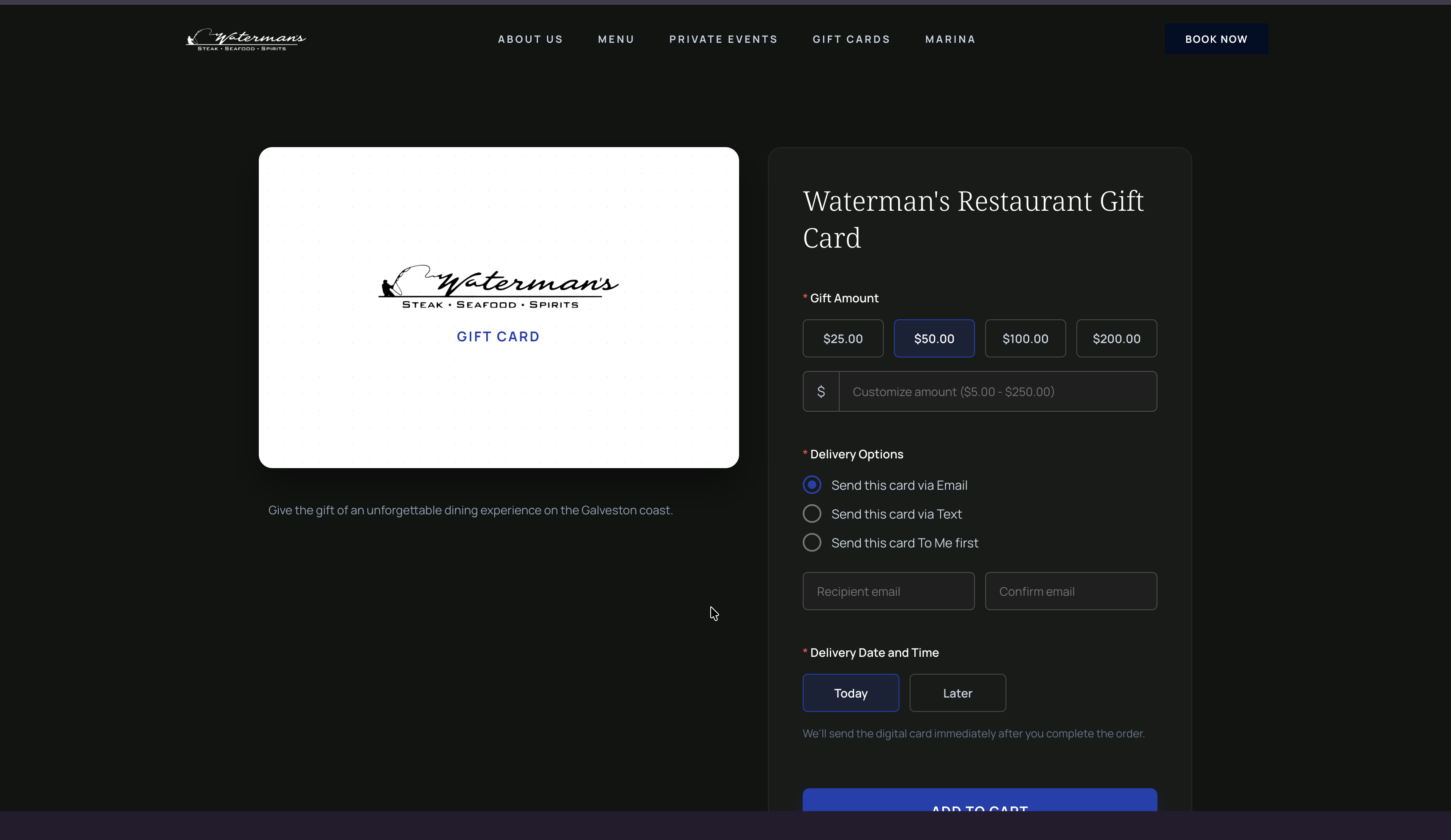
Task: Choose Later delivery option
Action: pos(958,693)
